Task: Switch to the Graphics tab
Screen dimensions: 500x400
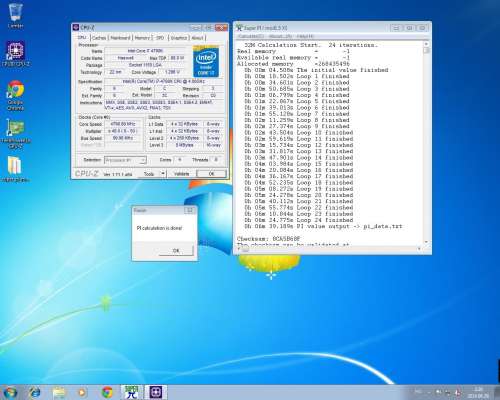Action: 179,38
